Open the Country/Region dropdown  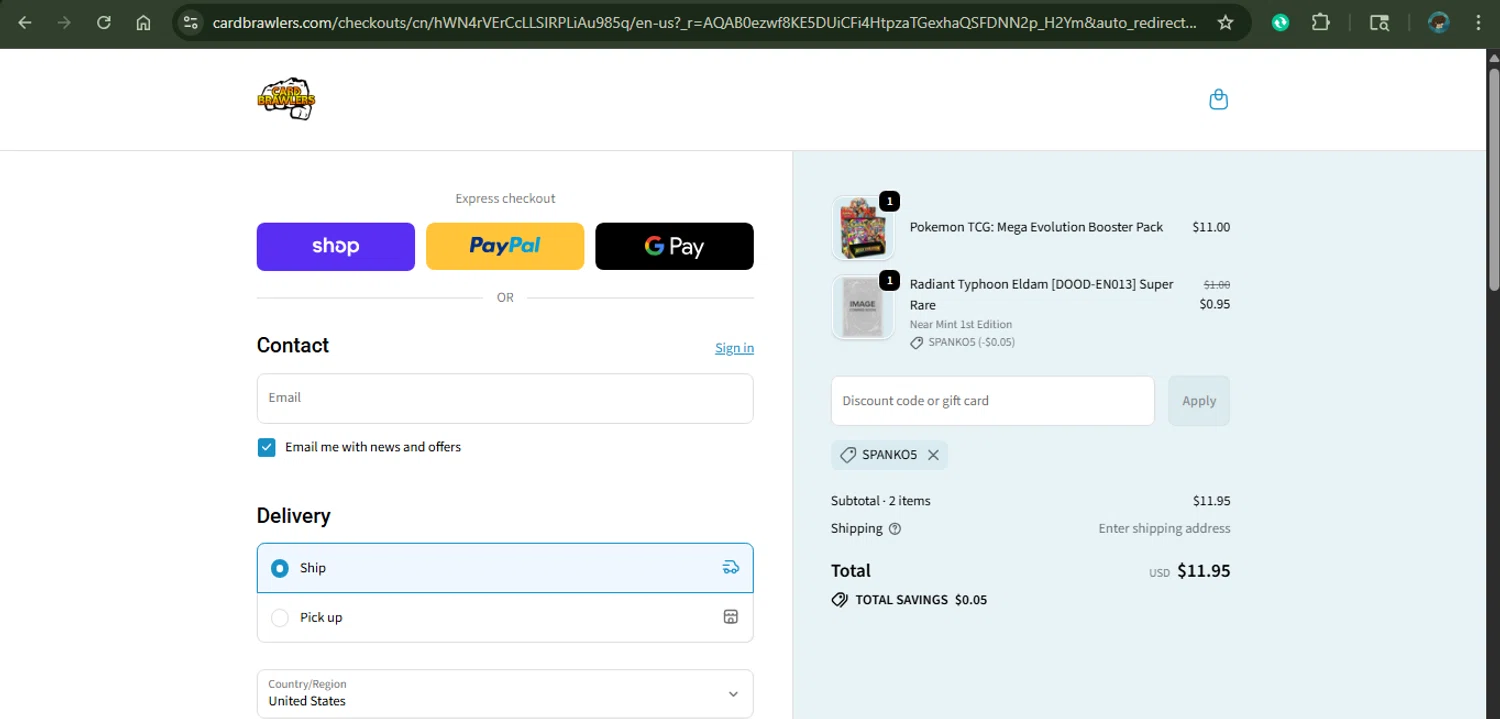tap(505, 693)
